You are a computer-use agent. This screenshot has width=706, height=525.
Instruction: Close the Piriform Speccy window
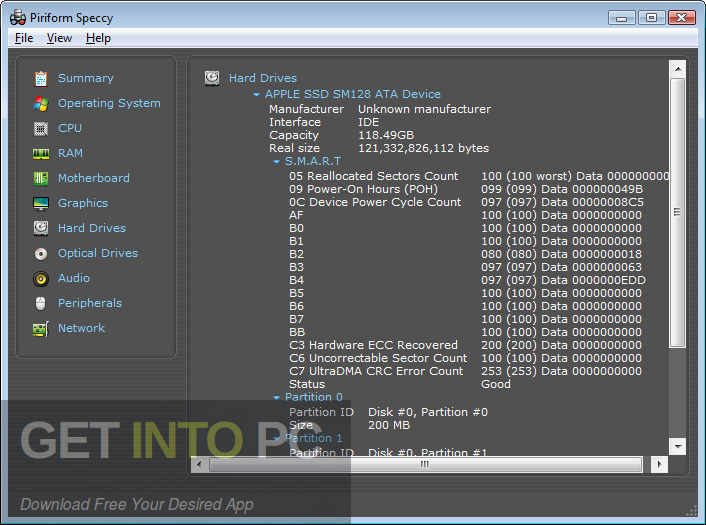(x=682, y=18)
